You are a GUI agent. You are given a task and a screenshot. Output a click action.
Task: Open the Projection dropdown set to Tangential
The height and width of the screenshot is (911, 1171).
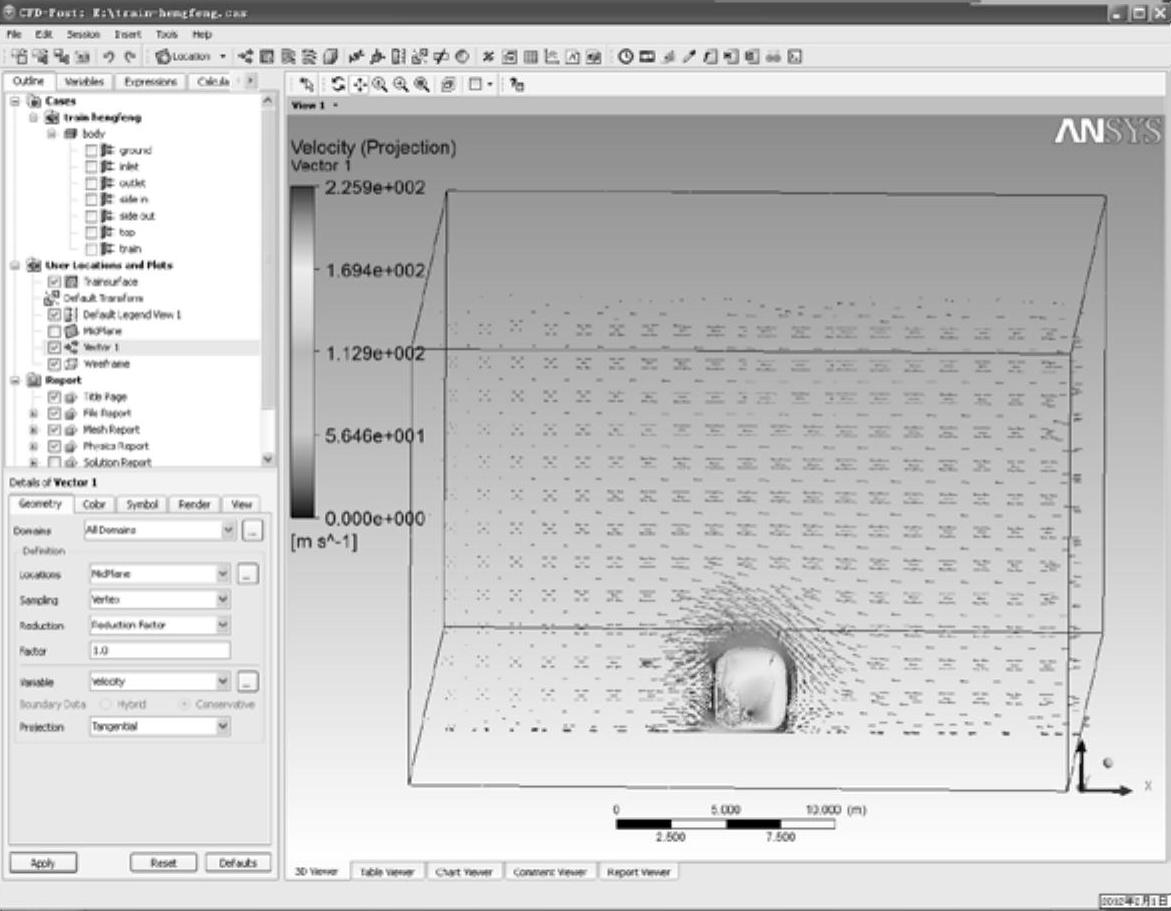tap(223, 727)
